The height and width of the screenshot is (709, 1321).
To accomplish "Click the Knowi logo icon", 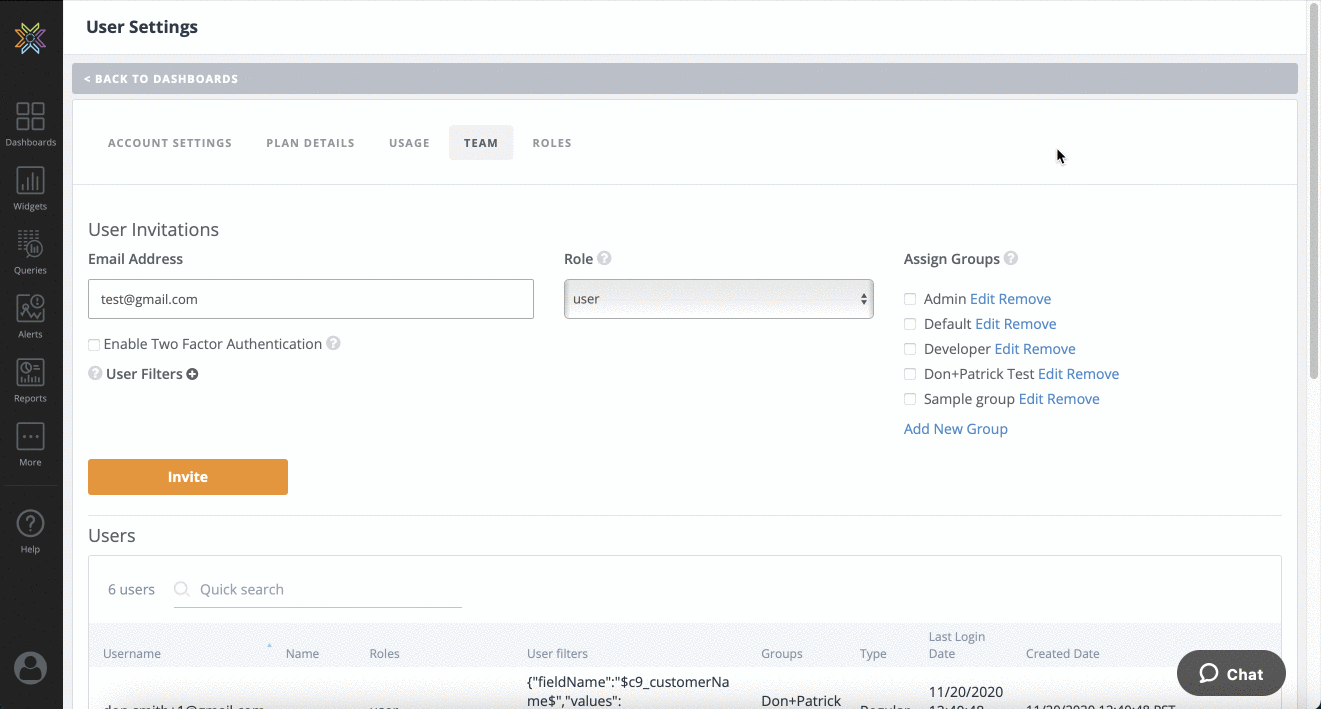I will 30,38.
